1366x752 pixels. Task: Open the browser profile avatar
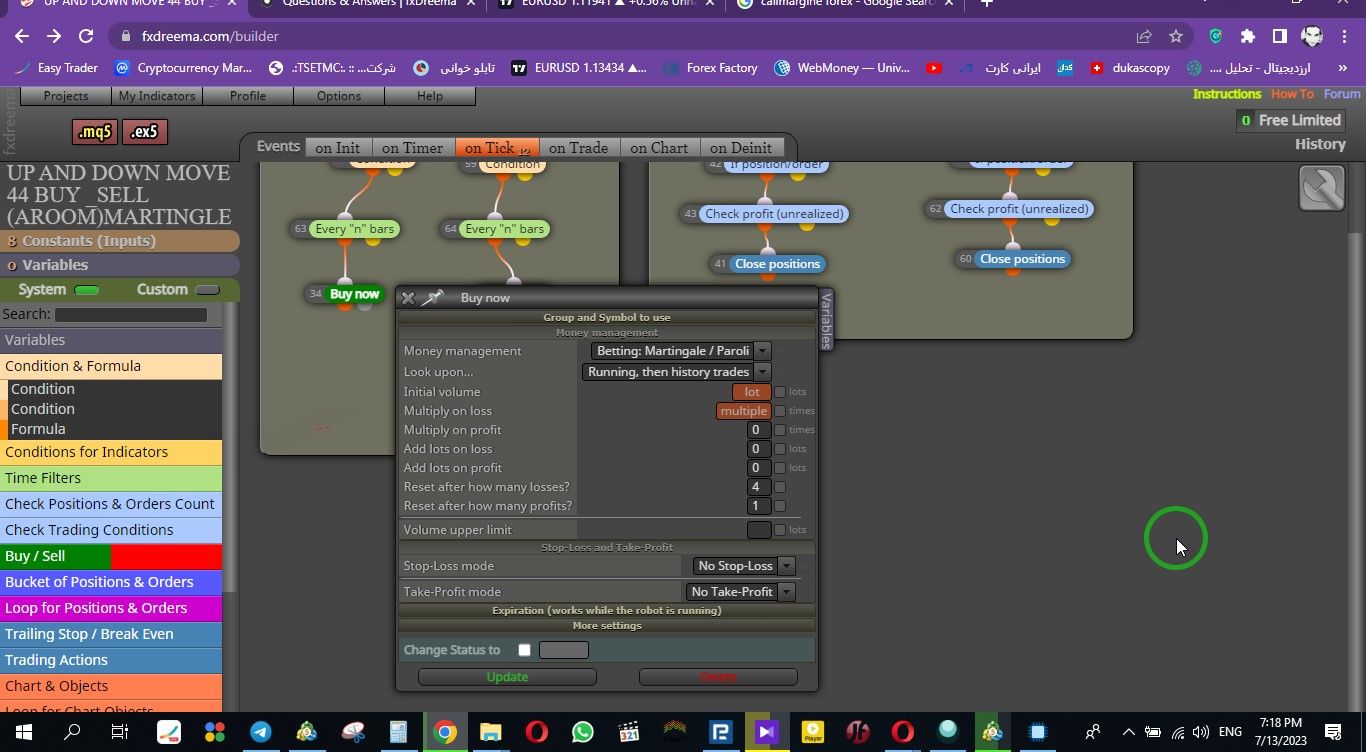[1312, 36]
